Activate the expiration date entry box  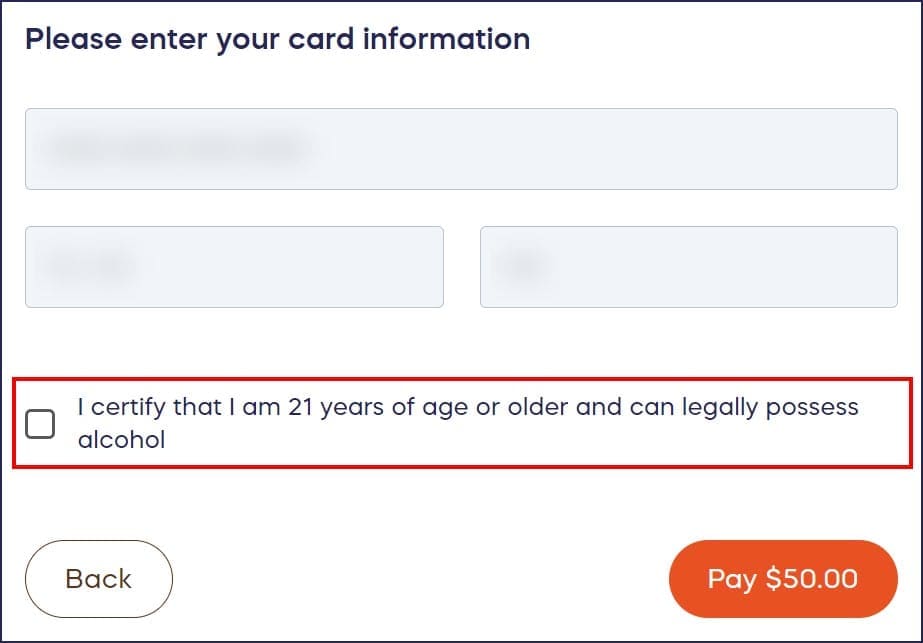click(234, 266)
